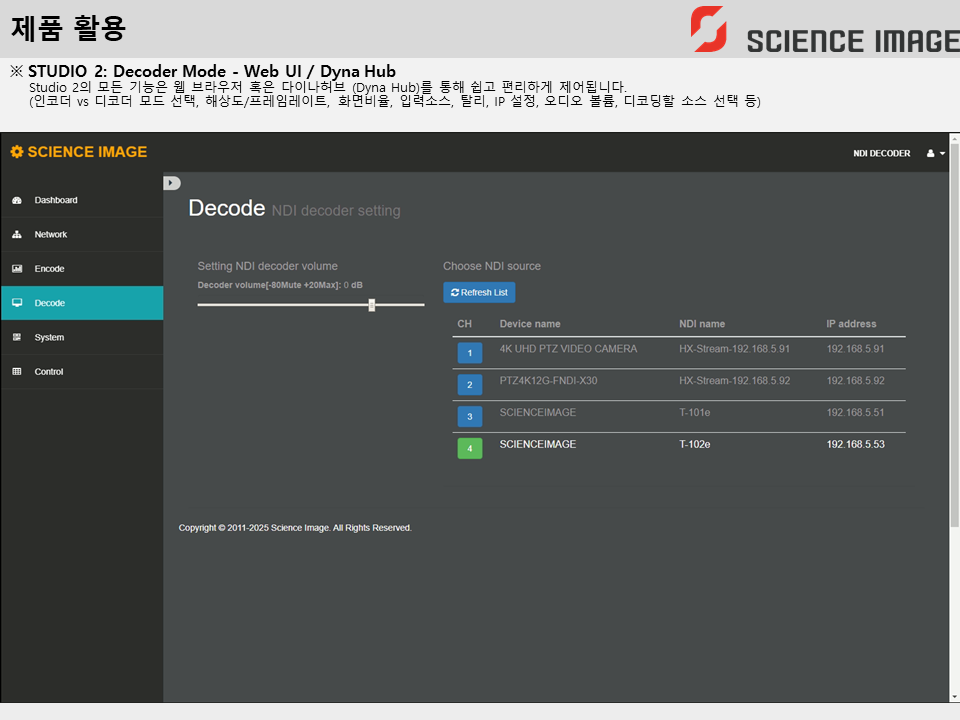Viewport: 960px width, 720px height.
Task: Click the gear icon beside SCIENCE IMAGE logo
Action: (x=17, y=152)
